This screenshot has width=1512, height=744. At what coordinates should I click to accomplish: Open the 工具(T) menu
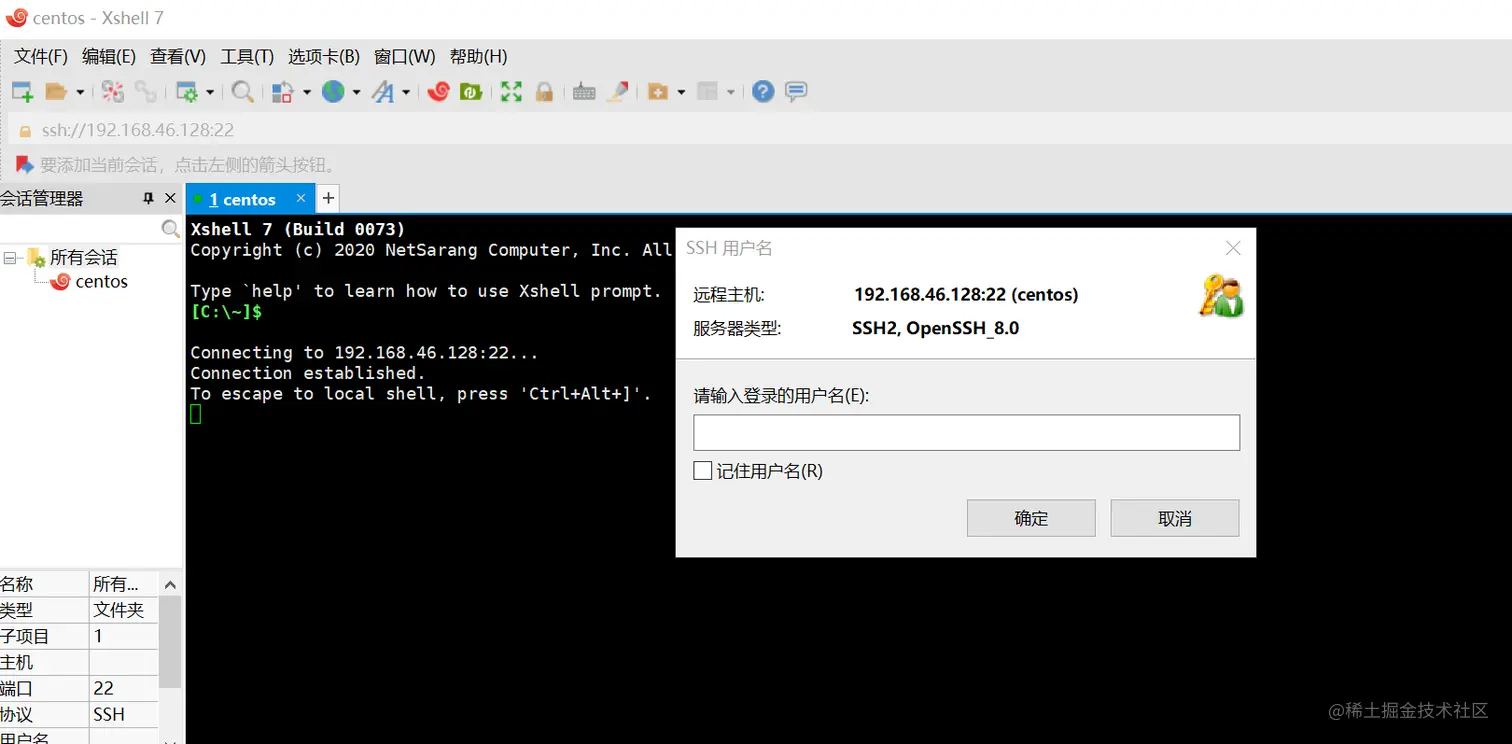click(247, 56)
